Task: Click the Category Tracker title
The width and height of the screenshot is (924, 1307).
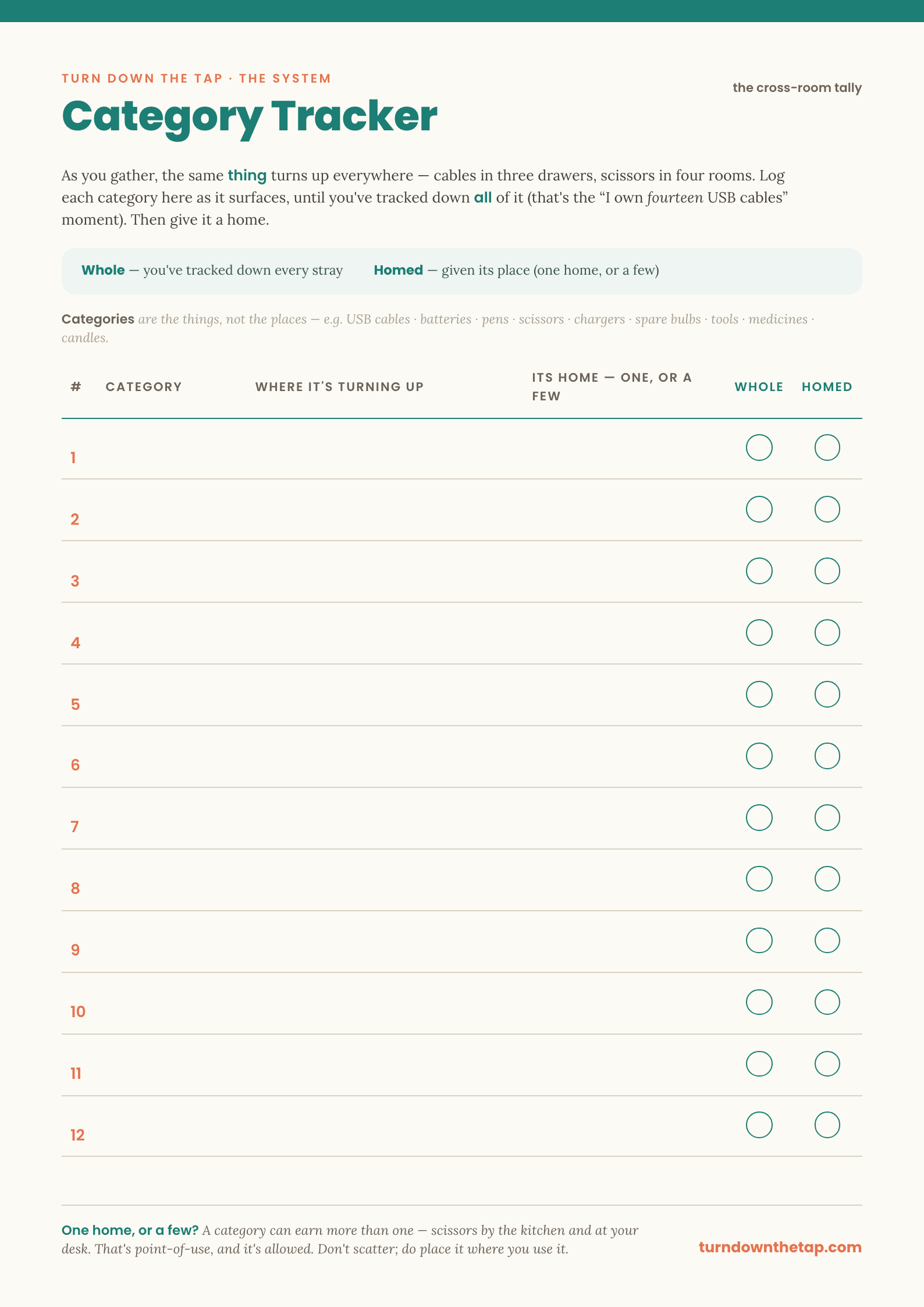Action: [249, 117]
